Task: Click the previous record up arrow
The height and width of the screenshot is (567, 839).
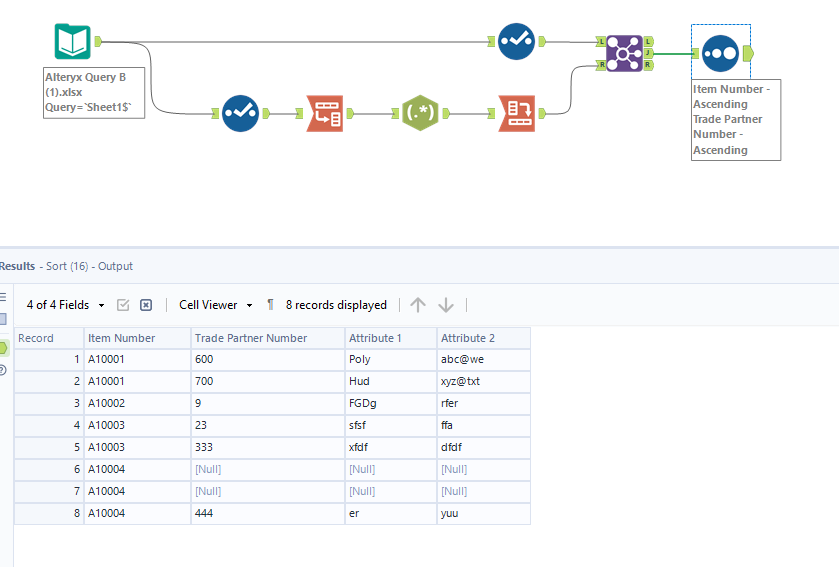Action: click(x=418, y=305)
